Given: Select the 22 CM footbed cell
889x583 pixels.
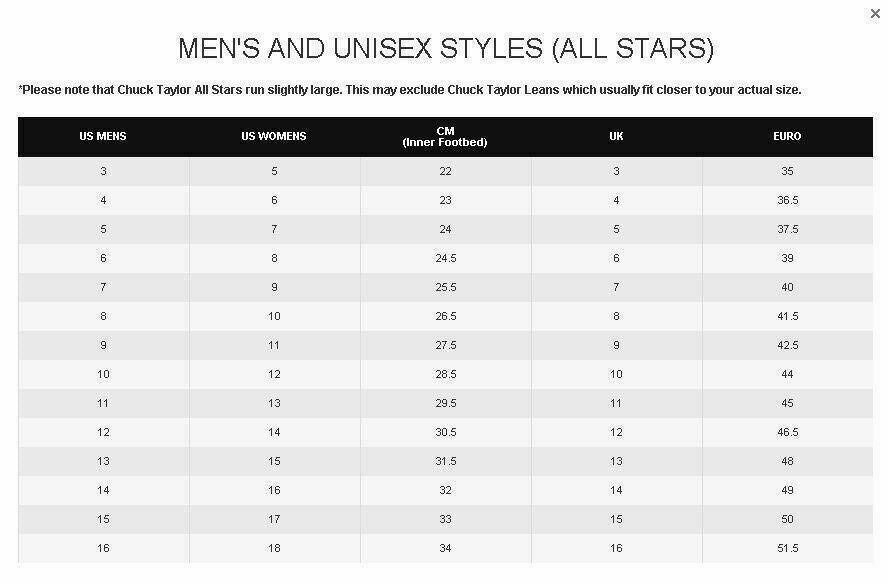Looking at the screenshot, I should tap(445, 171).
